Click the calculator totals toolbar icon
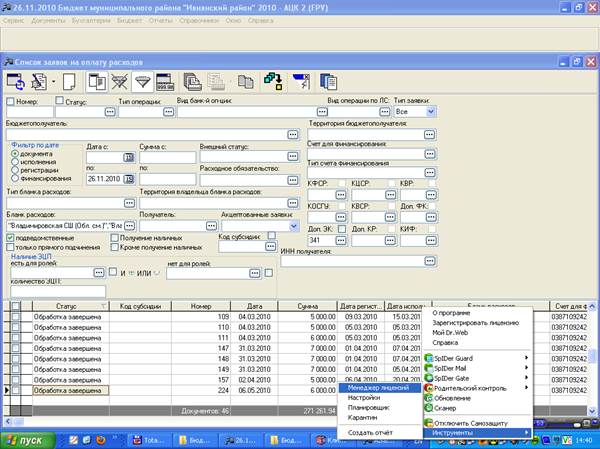The height and width of the screenshot is (449, 600). tap(165, 82)
